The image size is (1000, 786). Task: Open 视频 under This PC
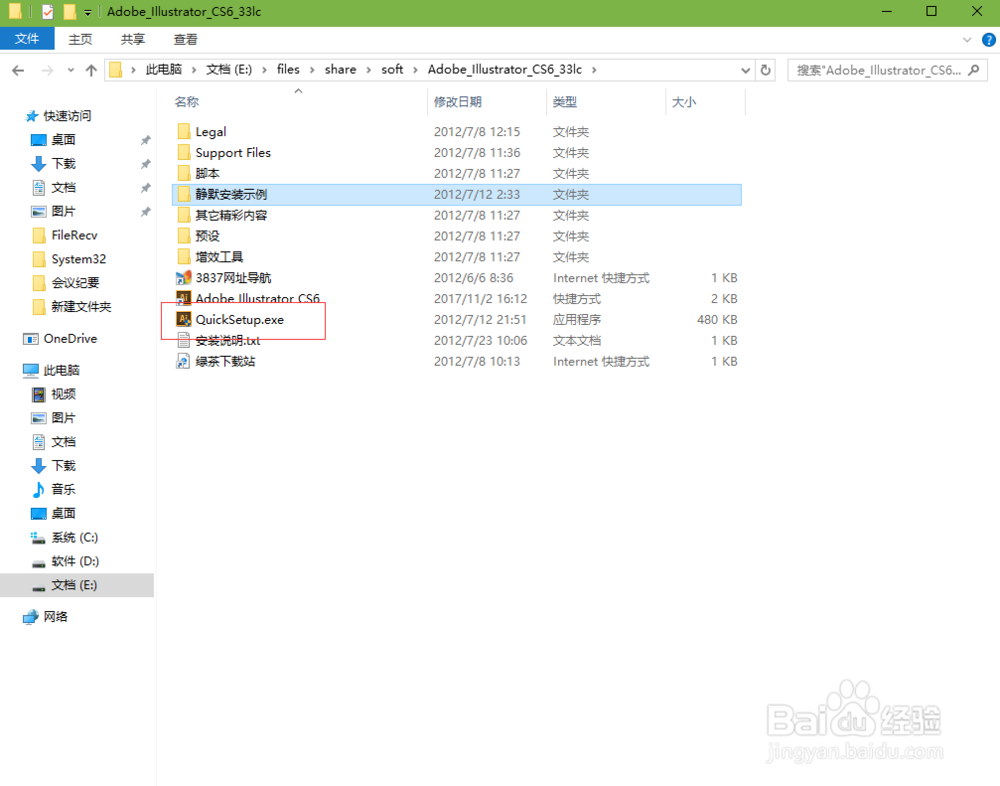point(63,395)
